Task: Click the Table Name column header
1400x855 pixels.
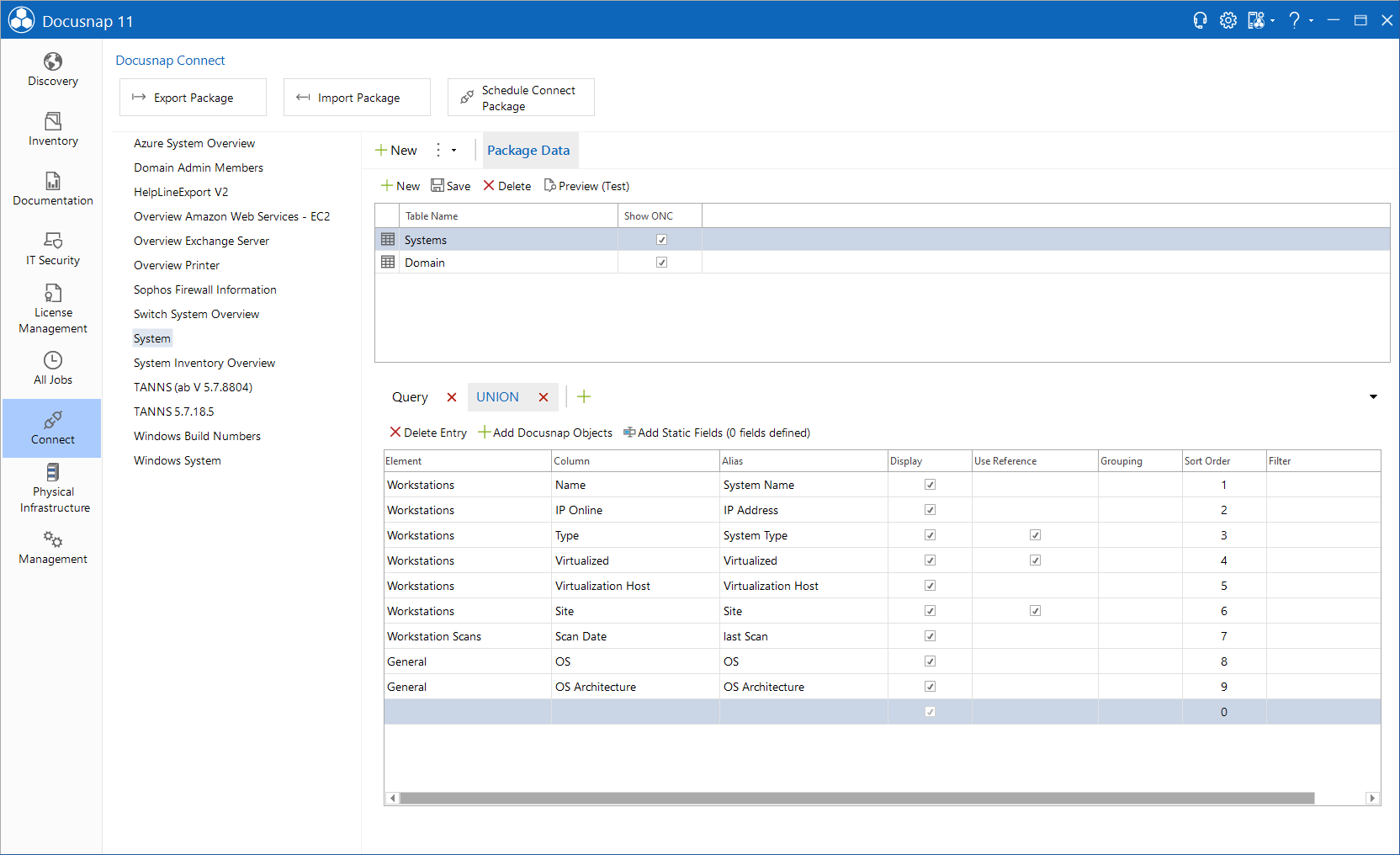Action: click(508, 216)
